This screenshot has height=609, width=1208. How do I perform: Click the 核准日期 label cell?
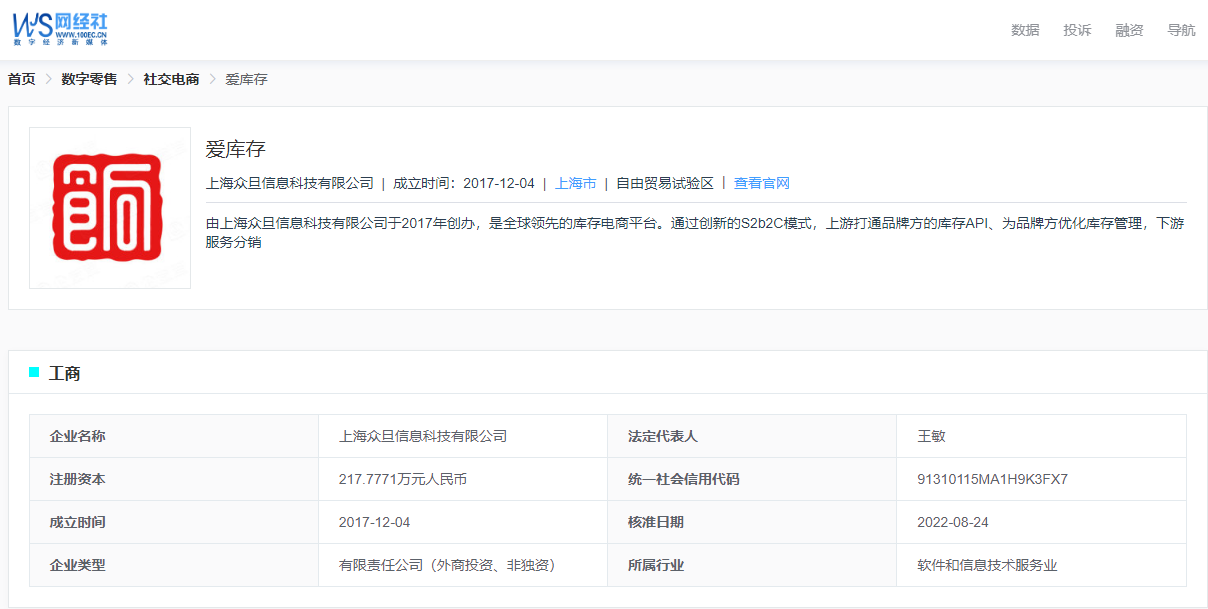(752, 522)
